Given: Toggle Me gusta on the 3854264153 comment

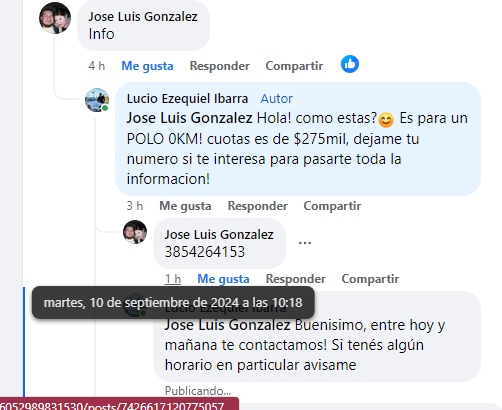Looking at the screenshot, I should (x=223, y=279).
